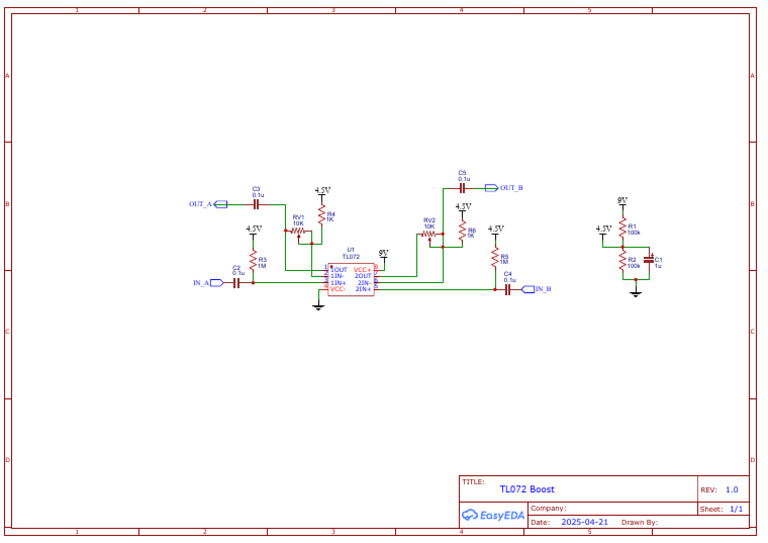Viewport: 768px width, 543px height.
Task: Click the 'OUT_B' net label text
Action: (511, 188)
